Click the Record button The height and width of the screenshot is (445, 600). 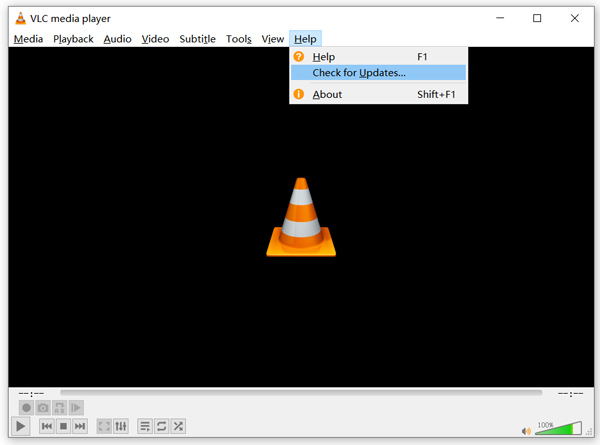26,408
